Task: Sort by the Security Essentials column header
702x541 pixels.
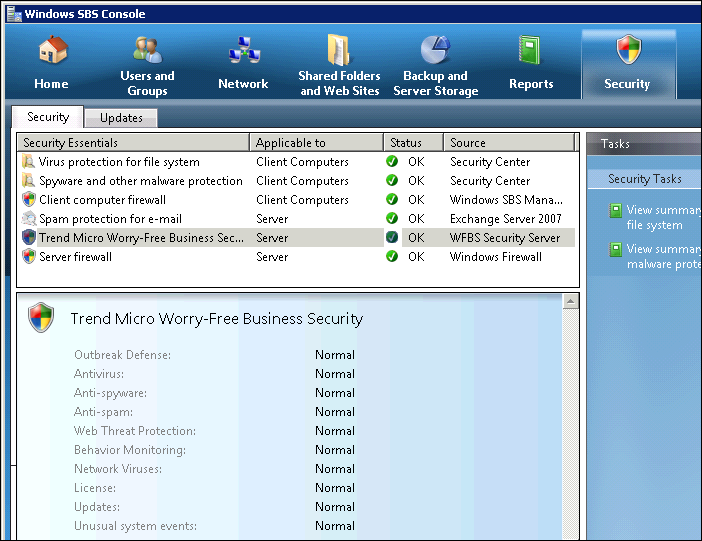Action: coord(133,142)
